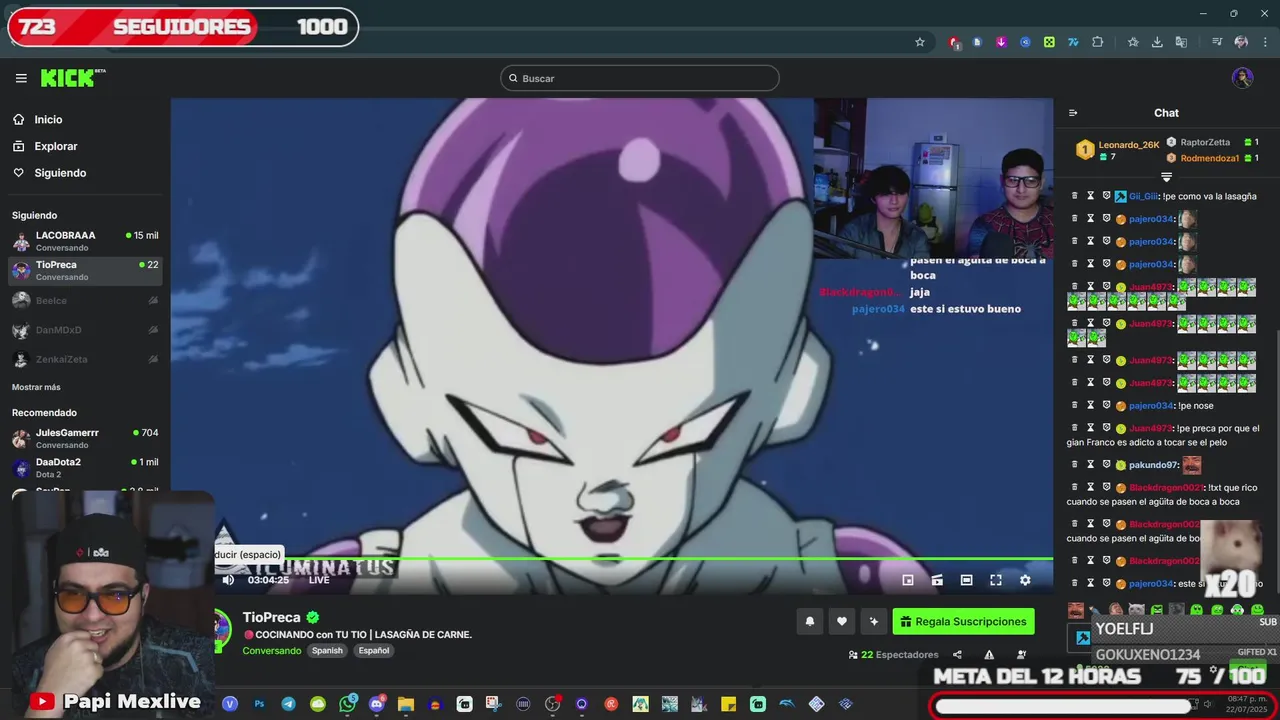The width and height of the screenshot is (1280, 720).
Task: Open Leonardo_26K top gifter entry
Action: point(1118,150)
